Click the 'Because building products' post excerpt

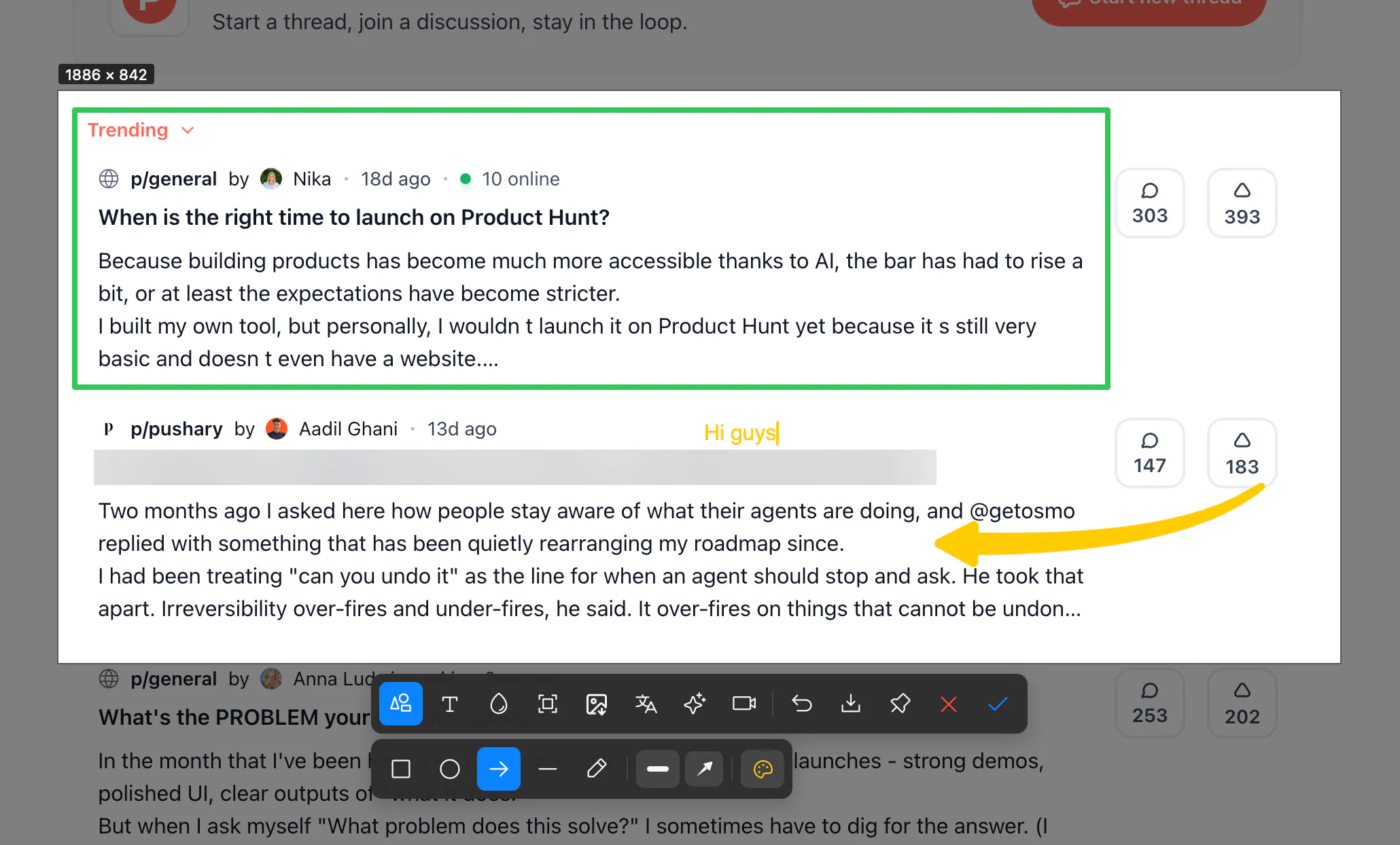(591, 310)
